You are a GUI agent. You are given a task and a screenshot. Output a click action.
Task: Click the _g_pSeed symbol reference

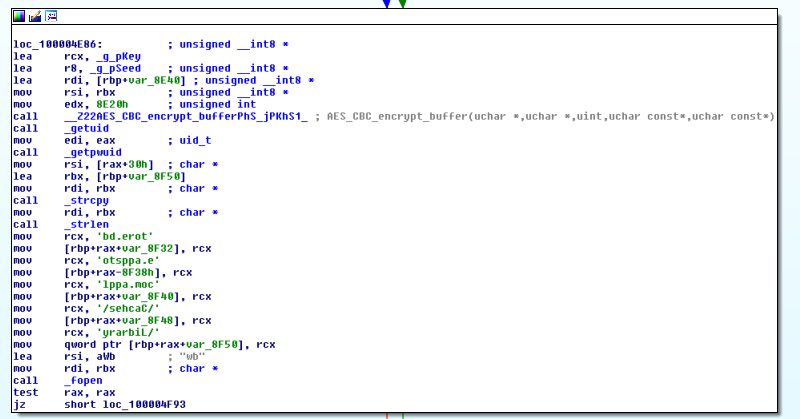coord(115,68)
